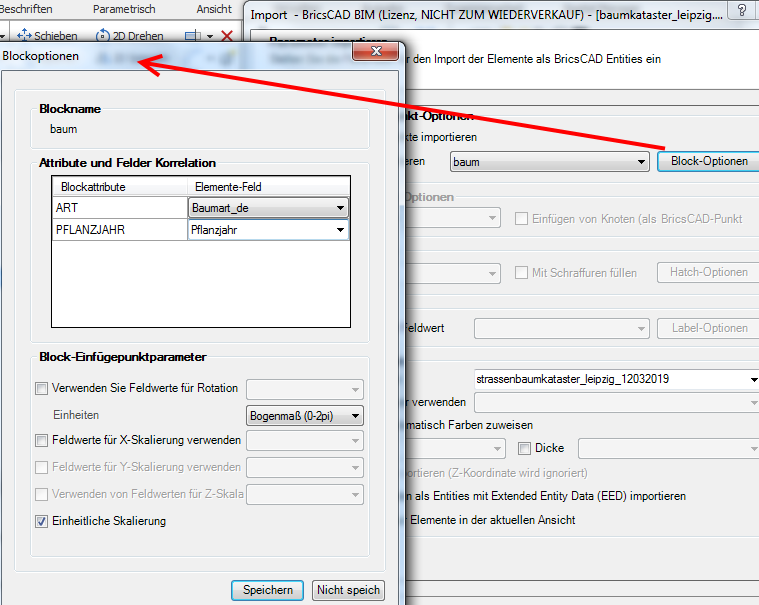Image resolution: width=759 pixels, height=605 pixels.
Task: Toggle the Dicke checkbox
Action: [525, 449]
